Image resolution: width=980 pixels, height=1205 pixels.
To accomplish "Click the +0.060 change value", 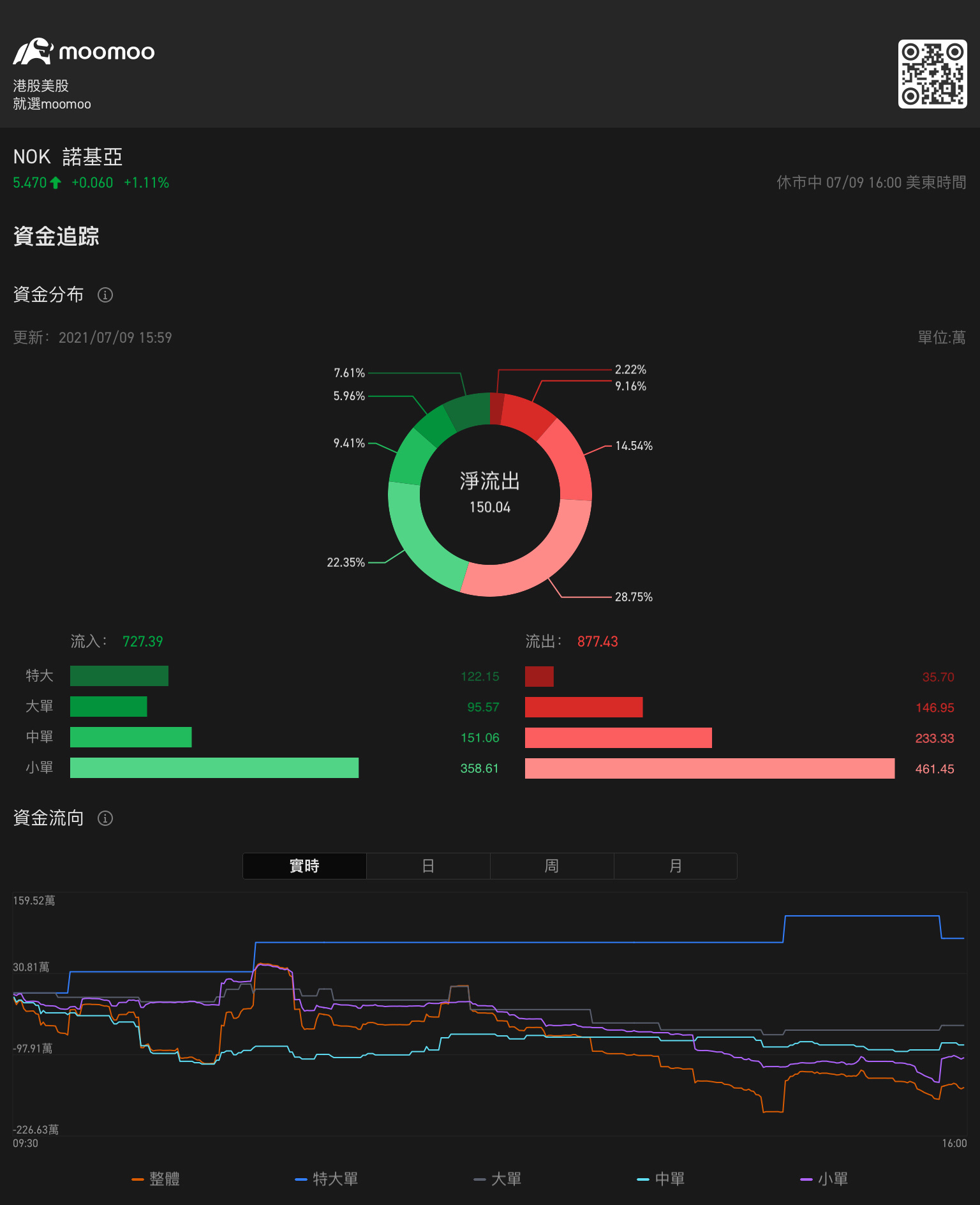I will pyautogui.click(x=92, y=183).
